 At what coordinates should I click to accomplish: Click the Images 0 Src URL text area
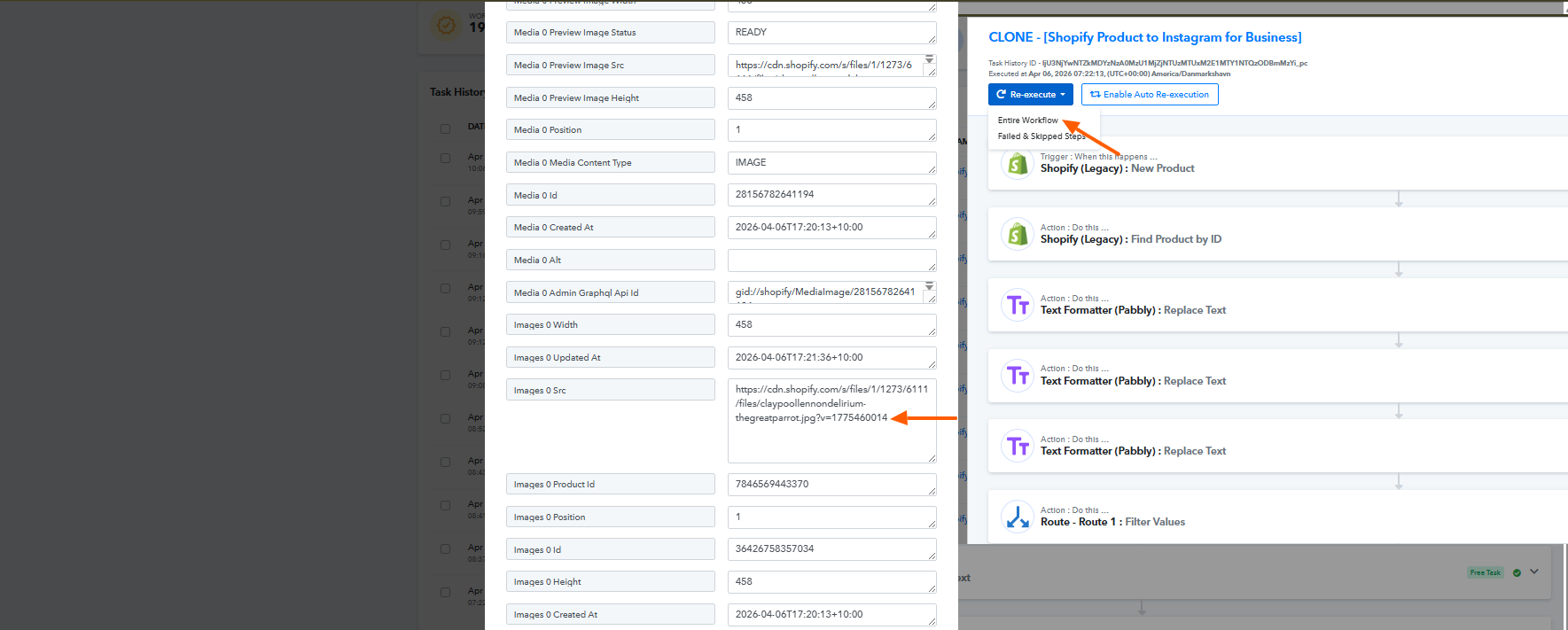[x=831, y=421]
